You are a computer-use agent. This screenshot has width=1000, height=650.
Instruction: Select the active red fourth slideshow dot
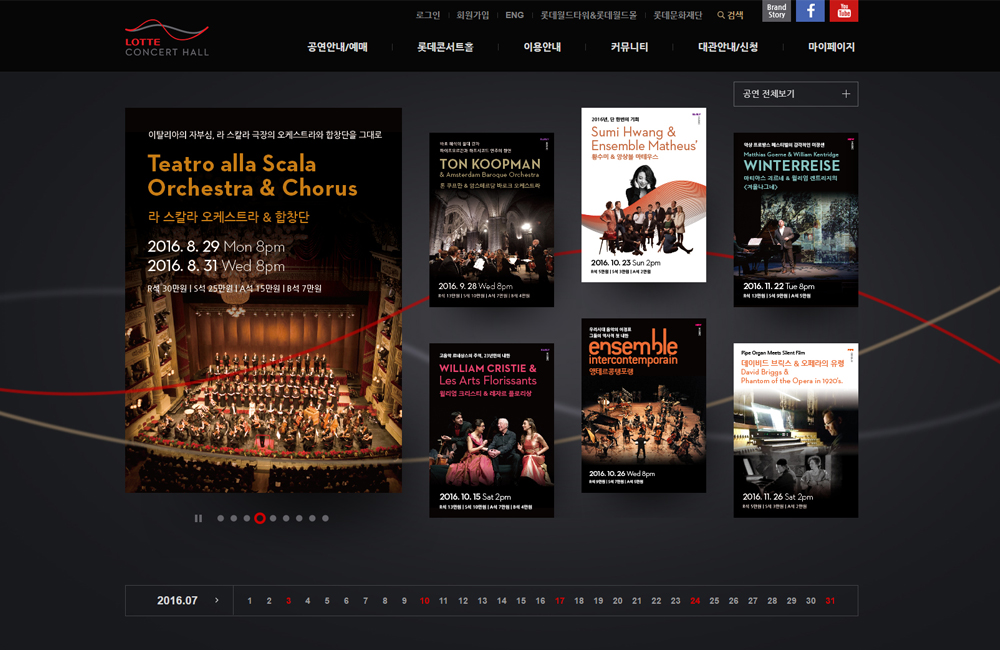point(260,519)
